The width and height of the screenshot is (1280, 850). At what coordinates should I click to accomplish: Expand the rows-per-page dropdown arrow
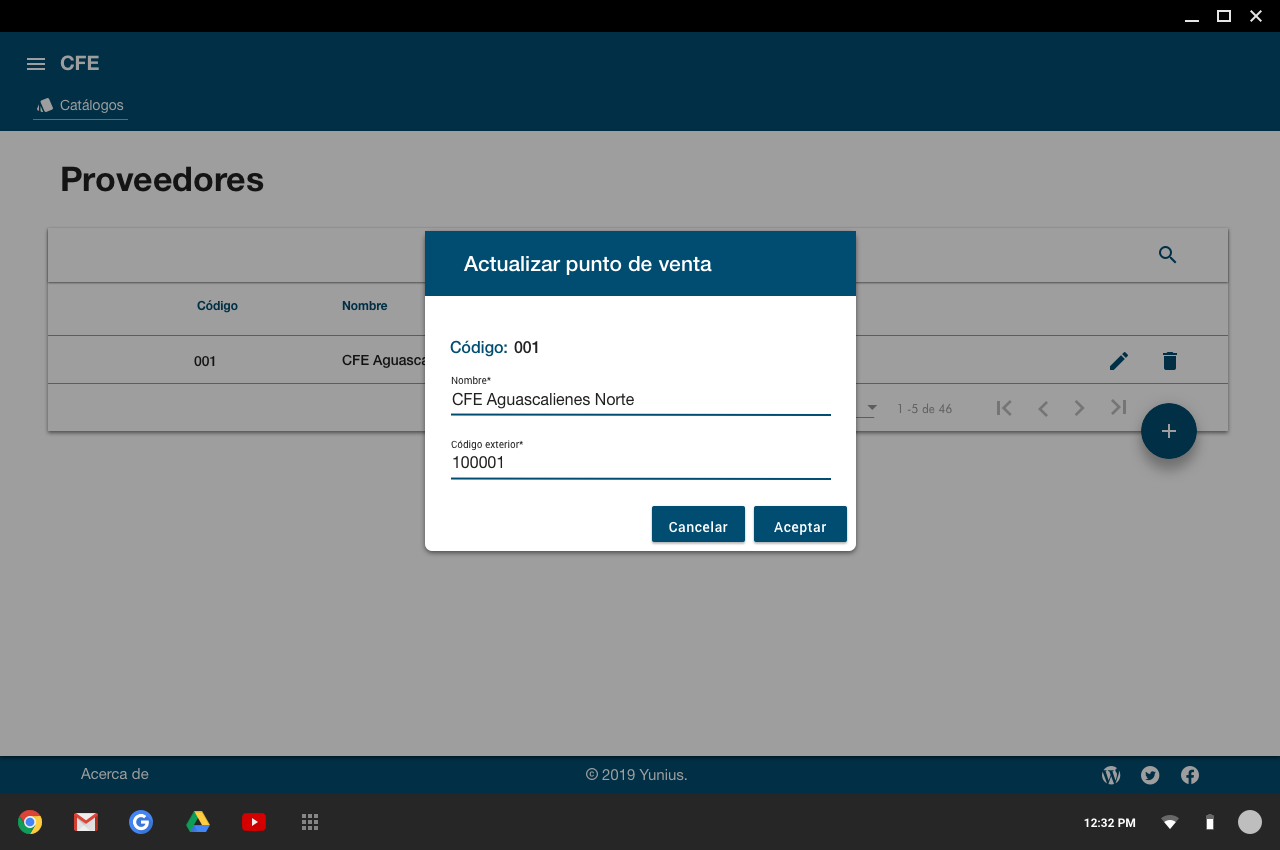coord(872,408)
